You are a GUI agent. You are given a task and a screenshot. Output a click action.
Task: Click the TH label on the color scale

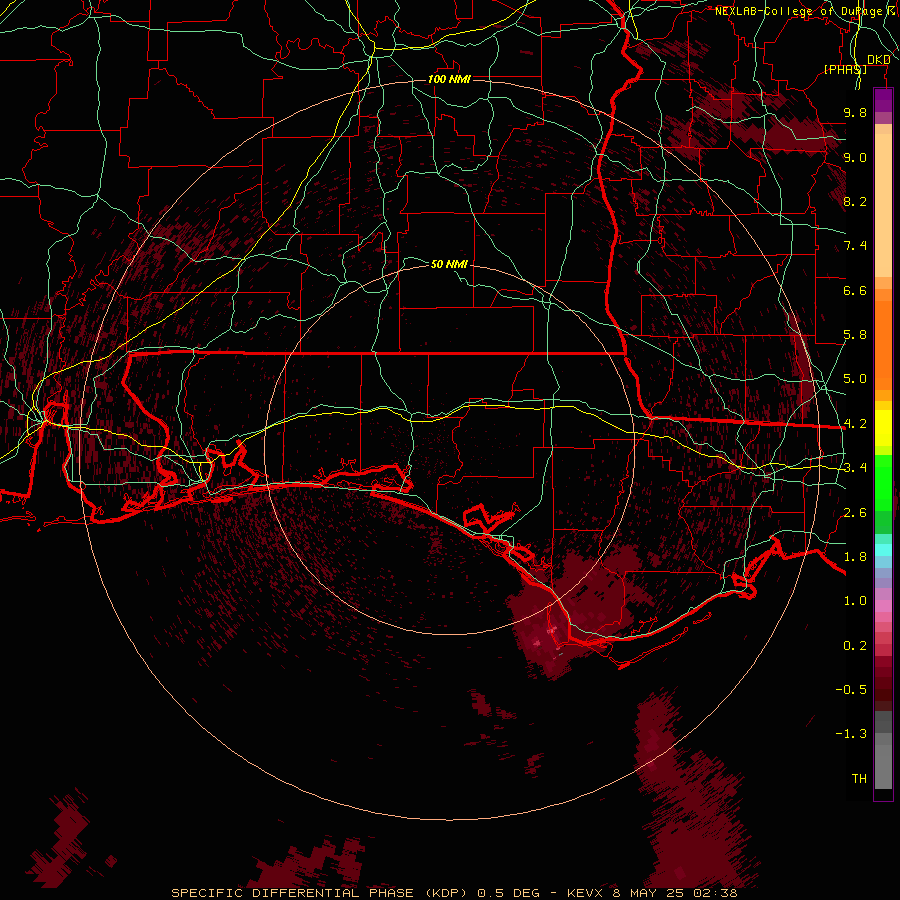[859, 779]
